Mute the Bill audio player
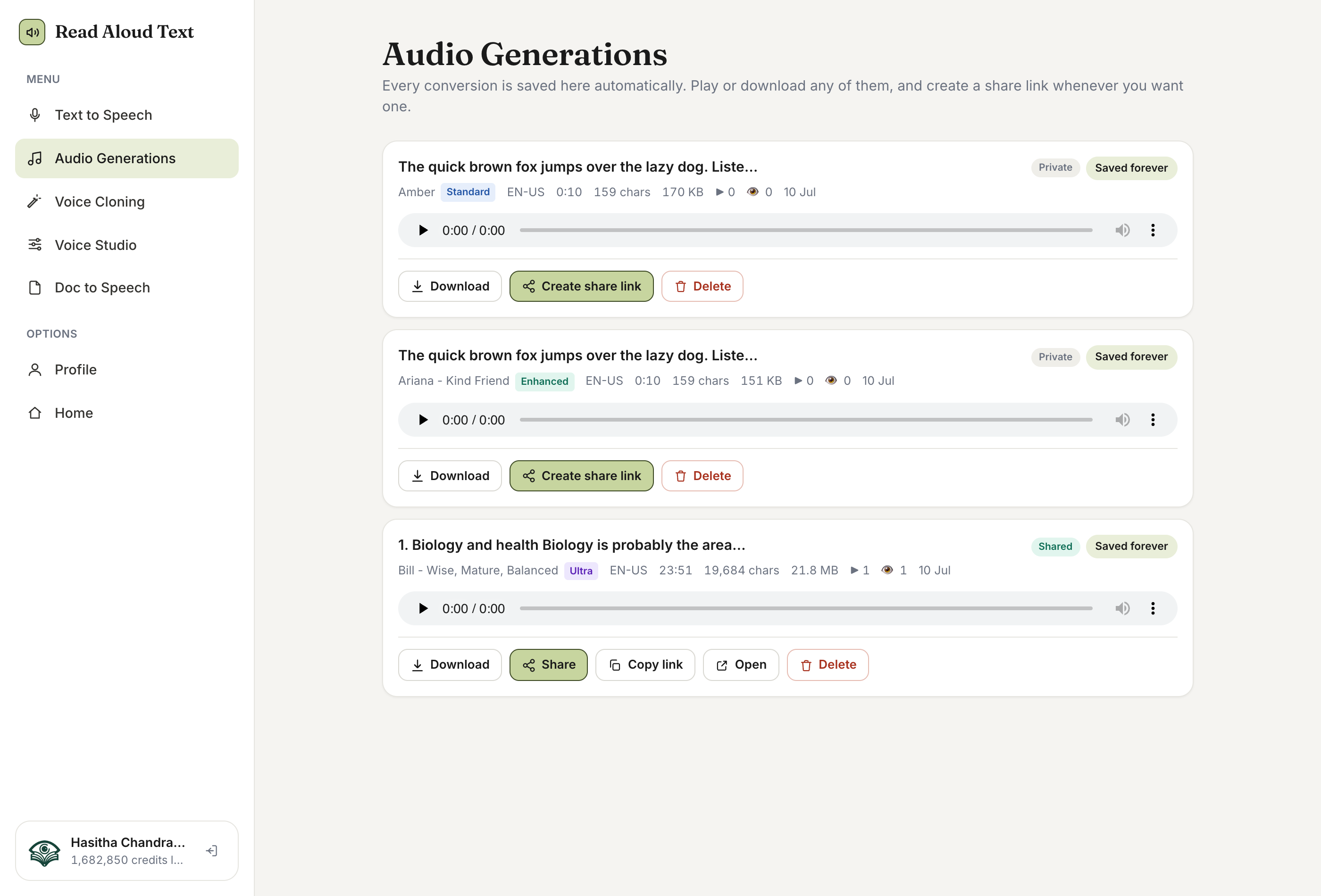This screenshot has width=1321, height=896. pyautogui.click(x=1122, y=608)
